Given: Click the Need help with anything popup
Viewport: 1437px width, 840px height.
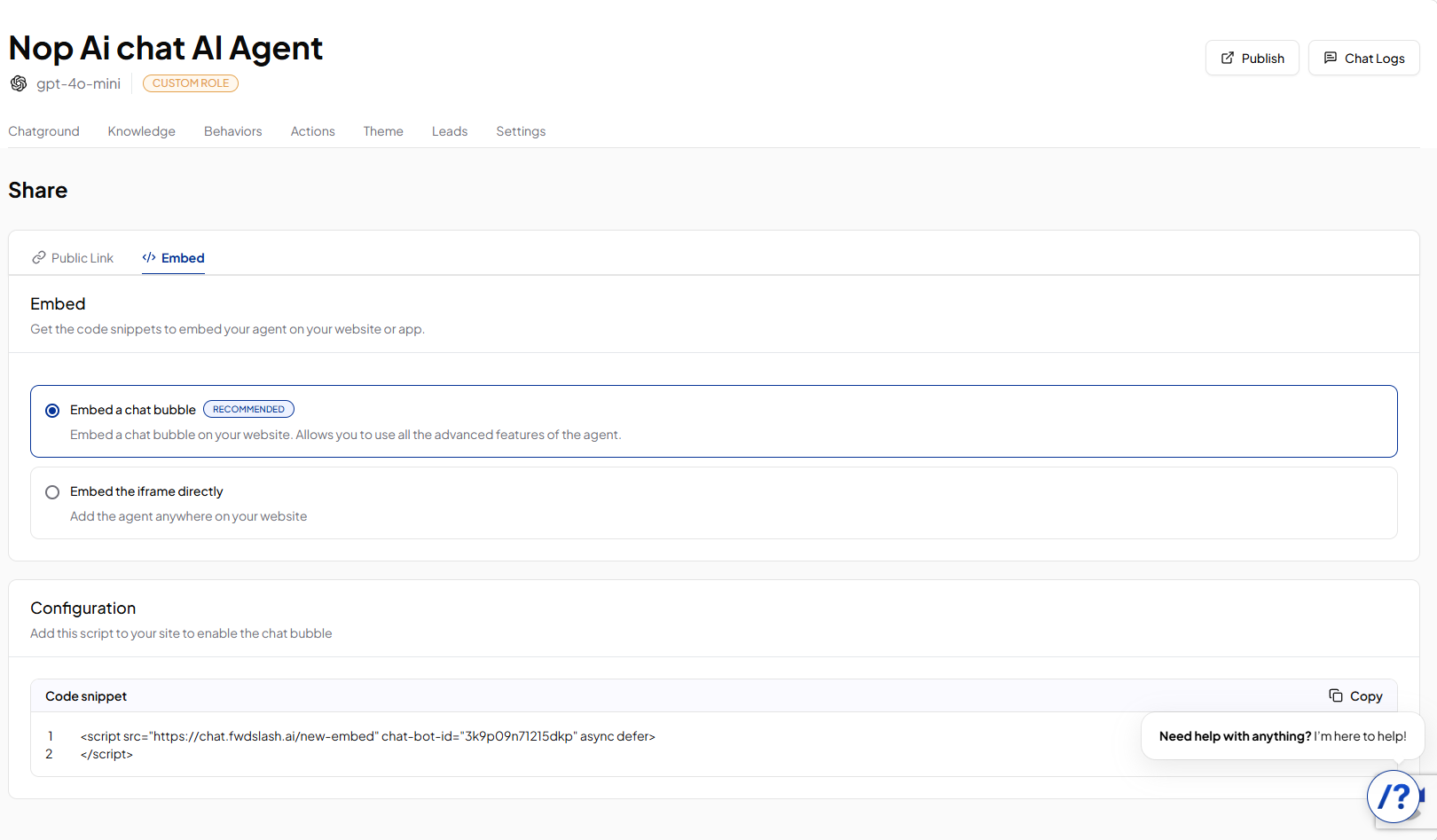Looking at the screenshot, I should [x=1283, y=735].
